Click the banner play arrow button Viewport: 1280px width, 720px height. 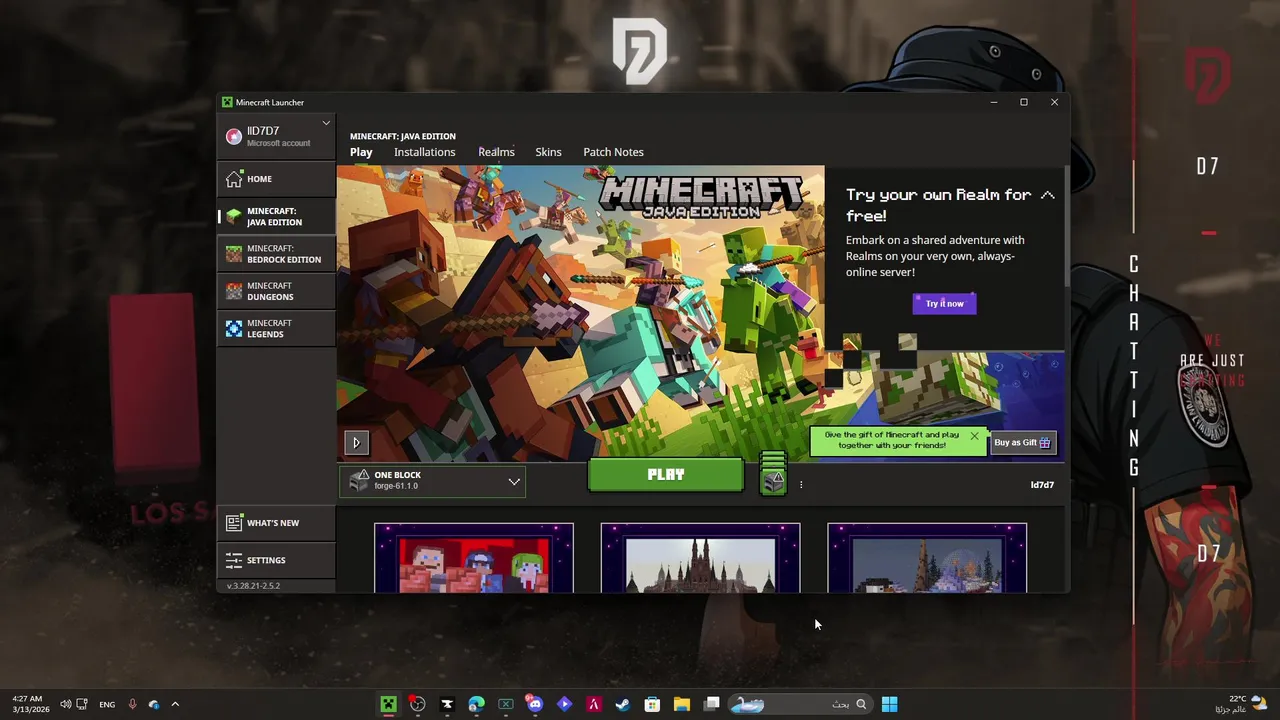(x=357, y=442)
